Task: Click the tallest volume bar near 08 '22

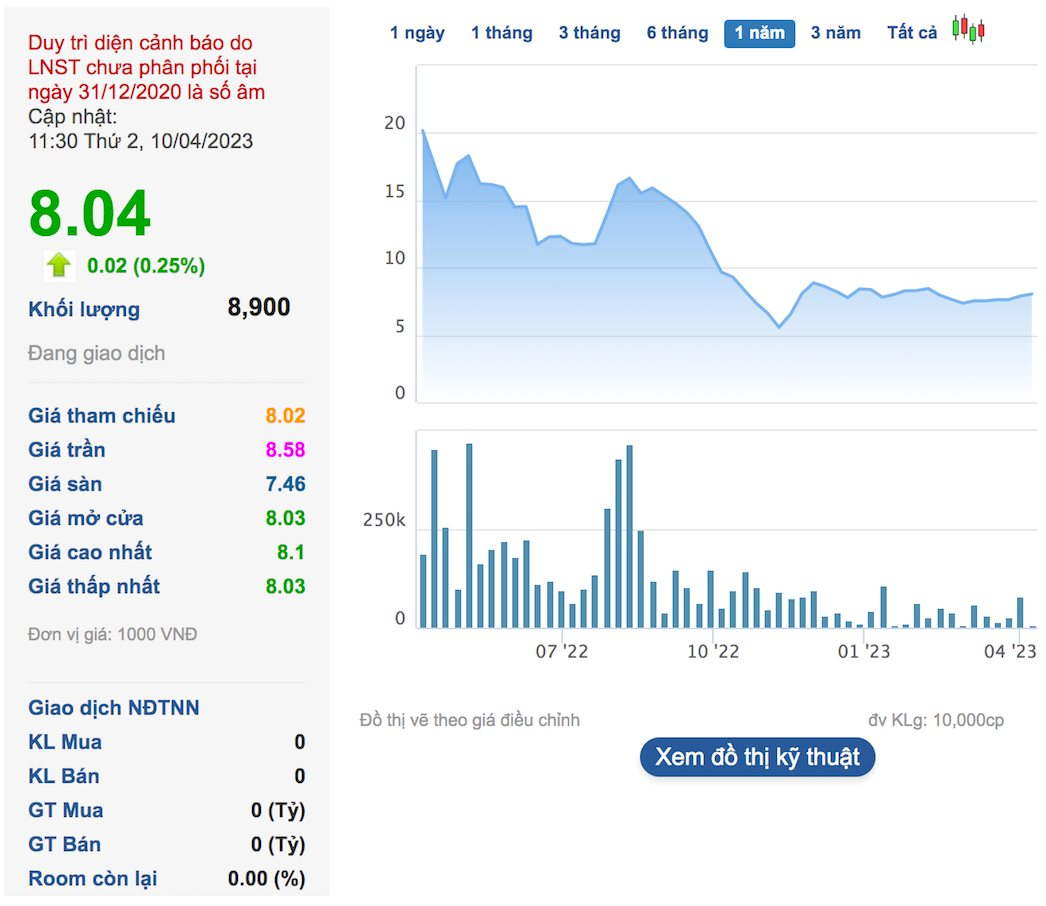Action: pos(630,536)
